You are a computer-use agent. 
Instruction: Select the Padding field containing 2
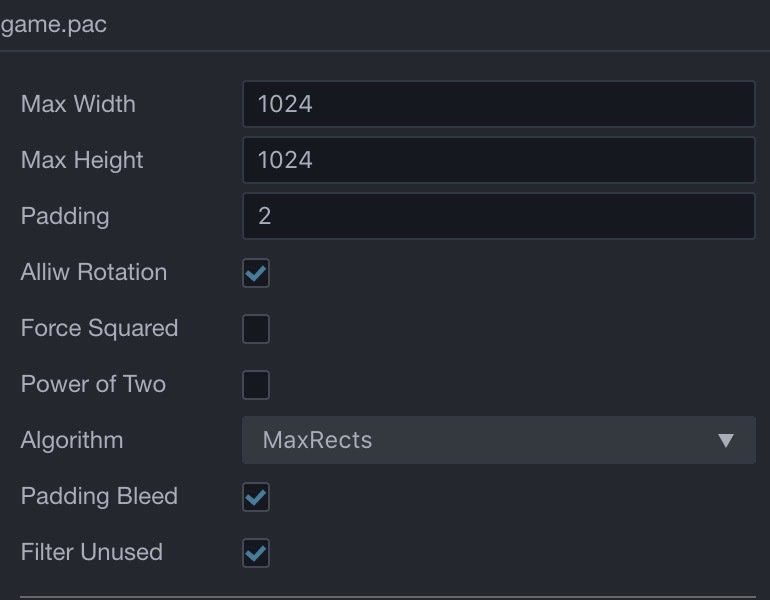(x=498, y=216)
